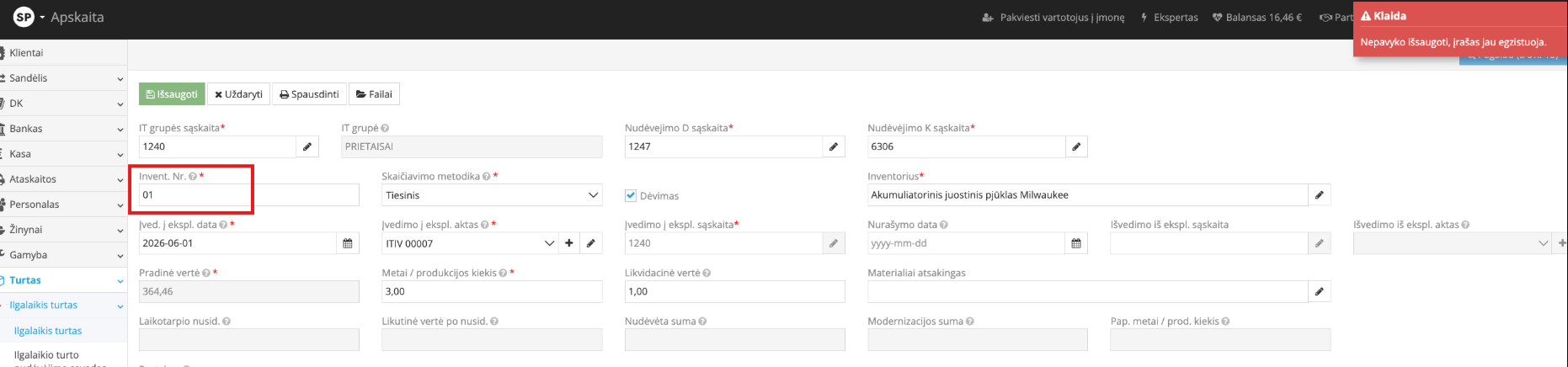Toggle the Dėvimas checkbox
This screenshot has height=367, width=1568.
[631, 195]
